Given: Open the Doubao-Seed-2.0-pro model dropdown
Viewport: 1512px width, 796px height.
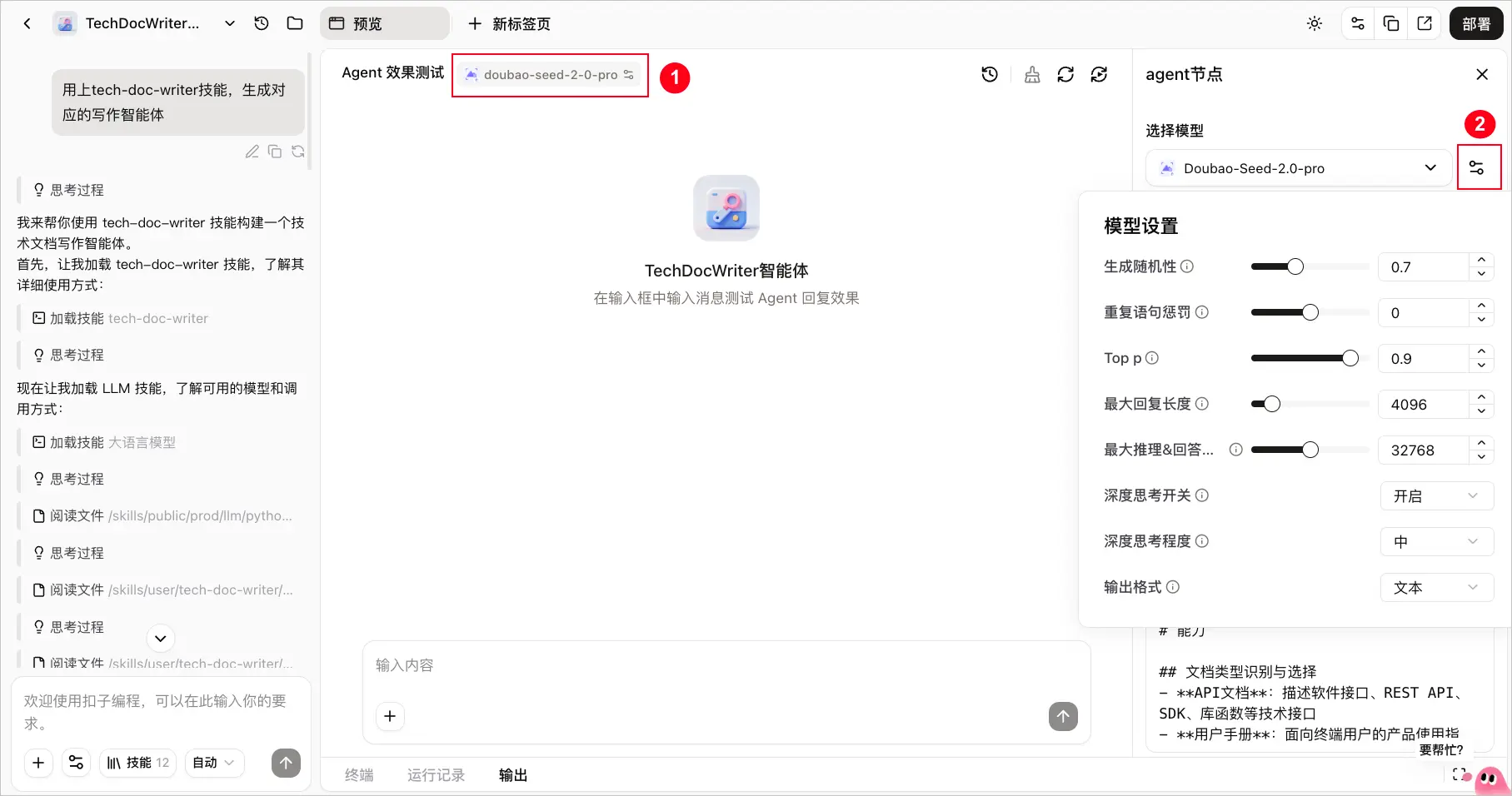Looking at the screenshot, I should pos(1299,168).
